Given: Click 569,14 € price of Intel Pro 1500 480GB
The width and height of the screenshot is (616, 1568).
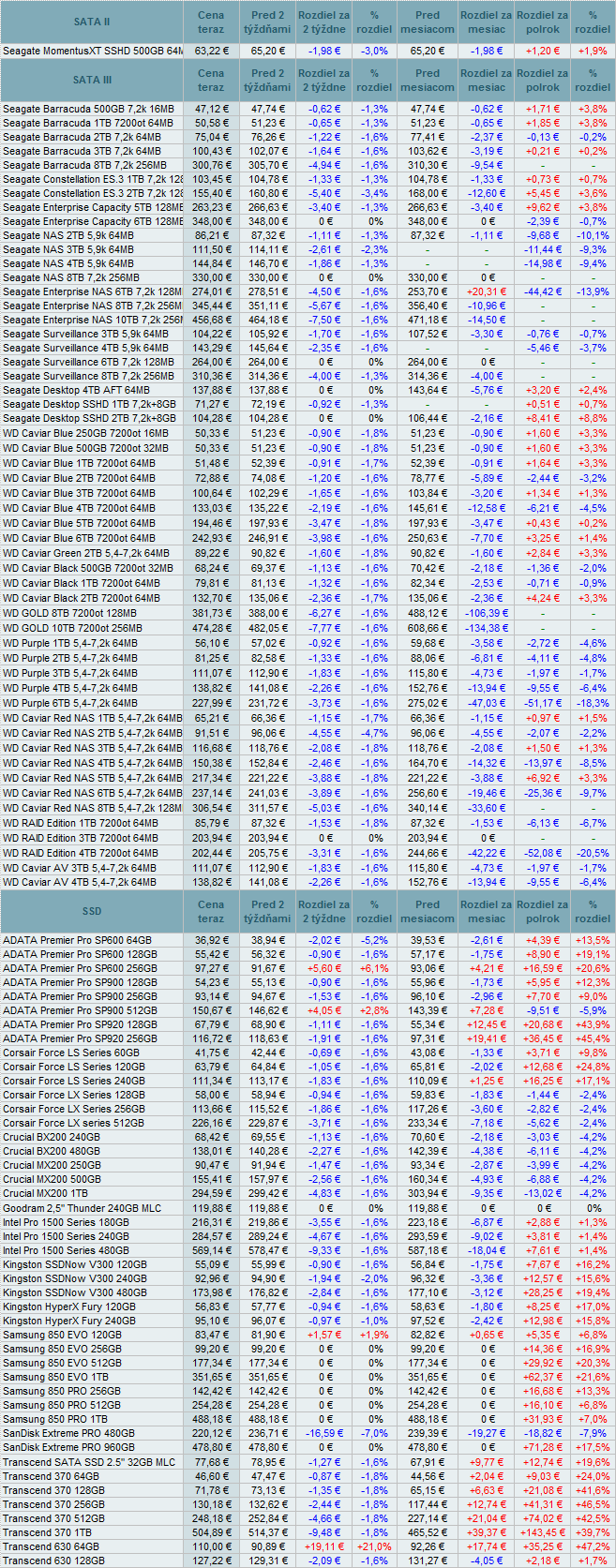Looking at the screenshot, I should 211,1250.
